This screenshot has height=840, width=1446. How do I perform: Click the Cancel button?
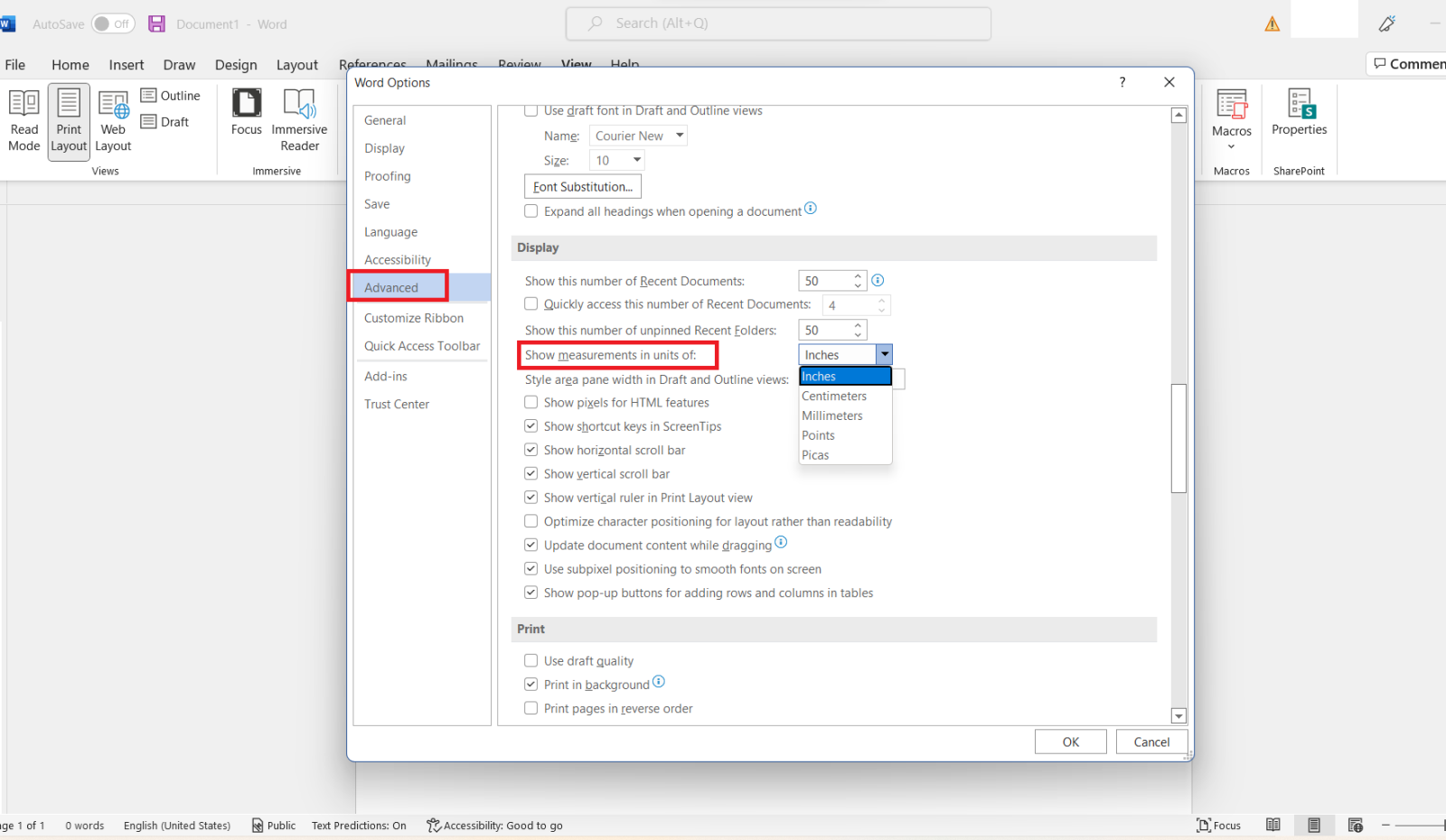click(1151, 742)
